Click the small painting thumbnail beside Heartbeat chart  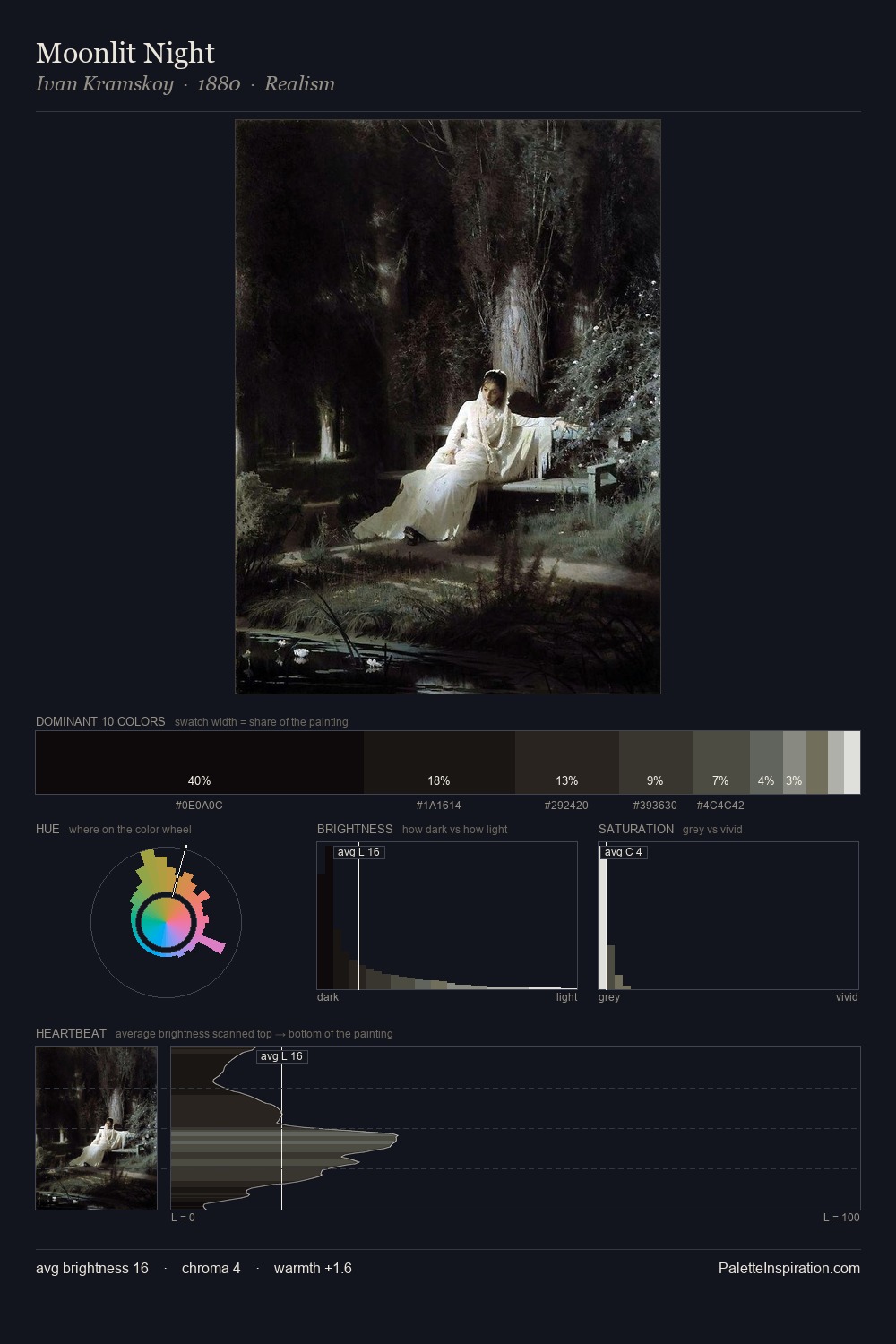(x=97, y=1128)
